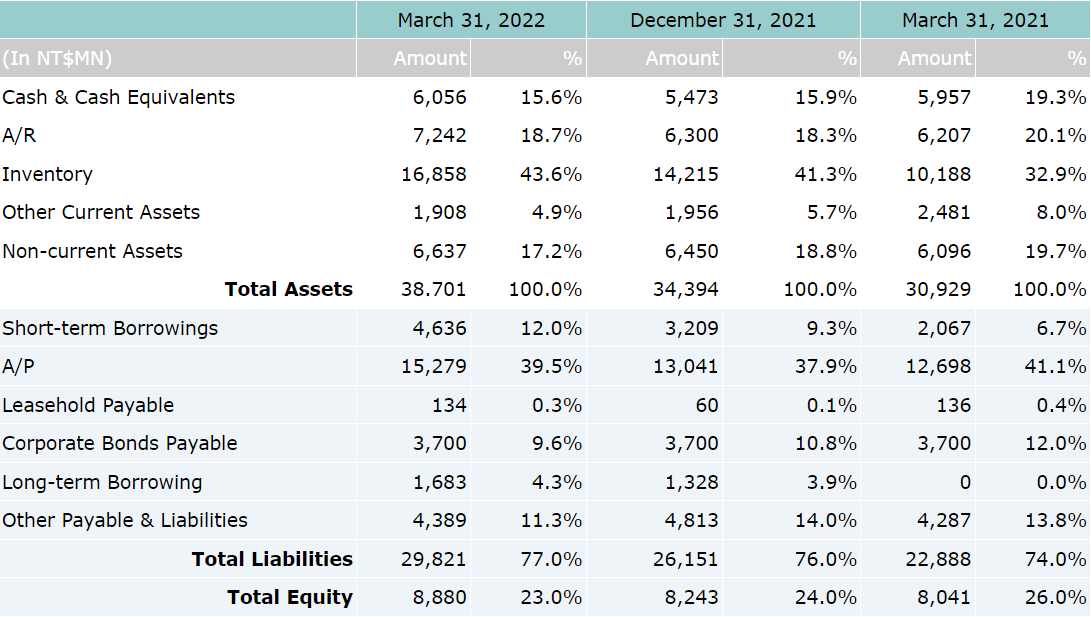Image resolution: width=1091 pixels, height=617 pixels.
Task: Click the Short-term Borrowings row label
Action: (110, 328)
